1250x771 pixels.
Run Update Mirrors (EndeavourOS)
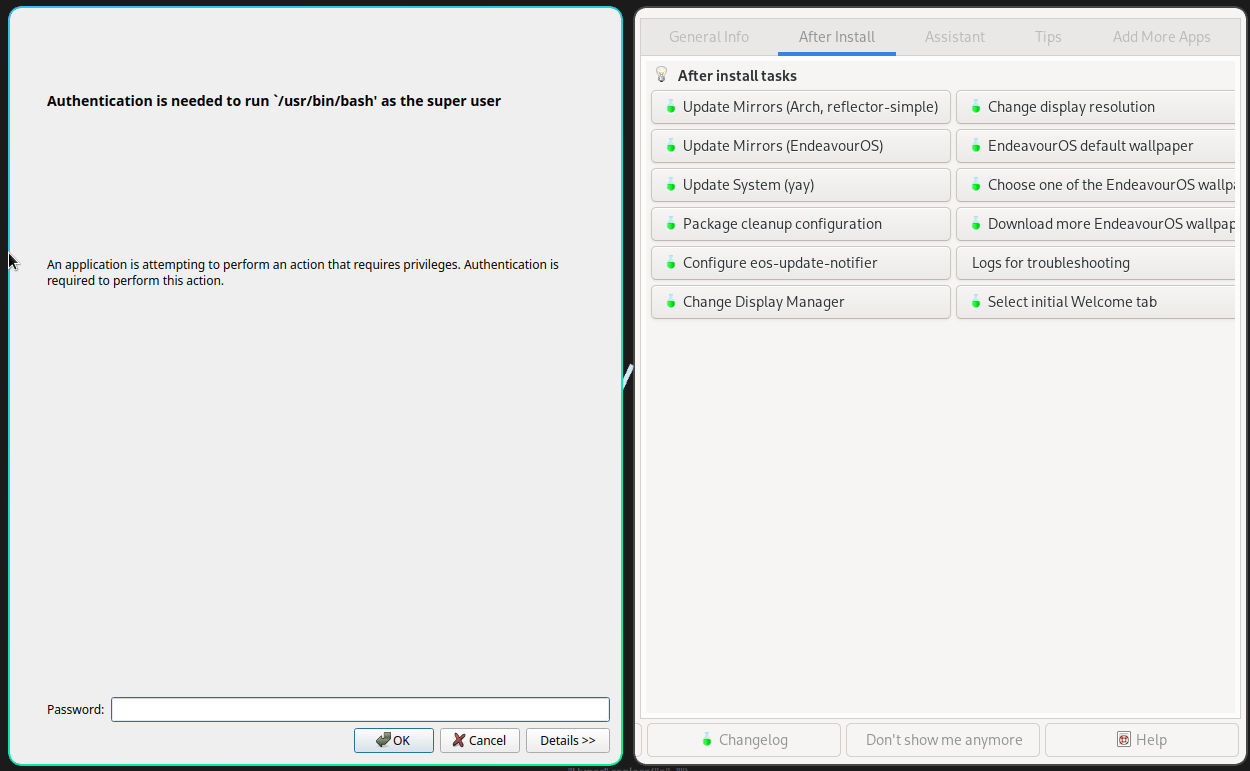point(801,146)
